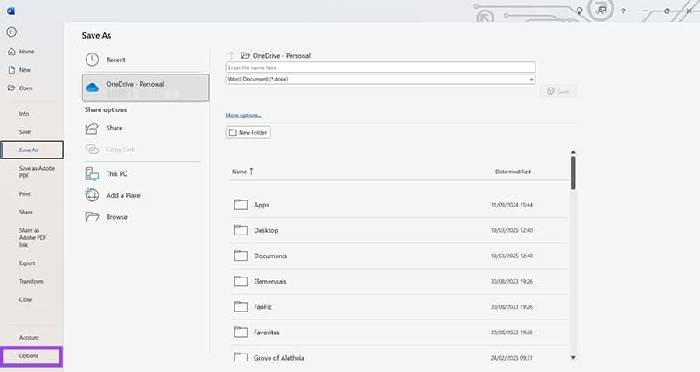Sort by the Name column header
Screen dimensions: 700x372
click(x=242, y=171)
